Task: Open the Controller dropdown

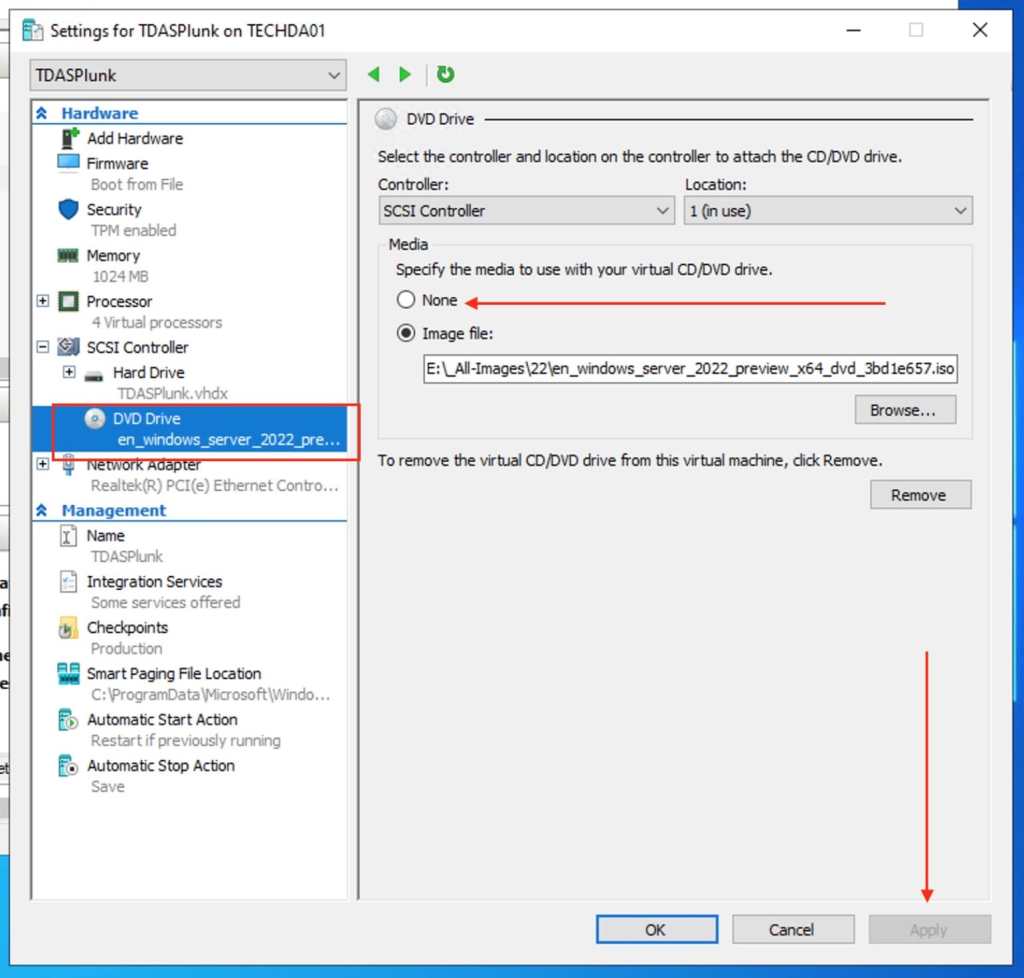Action: tap(526, 211)
